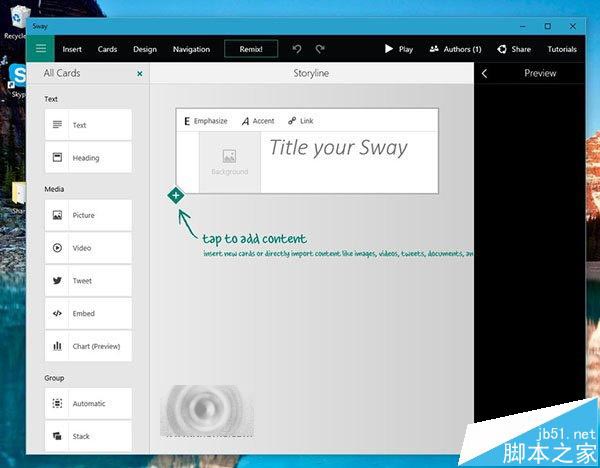Open the Cards menu
This screenshot has width=600, height=468.
coord(107,49)
